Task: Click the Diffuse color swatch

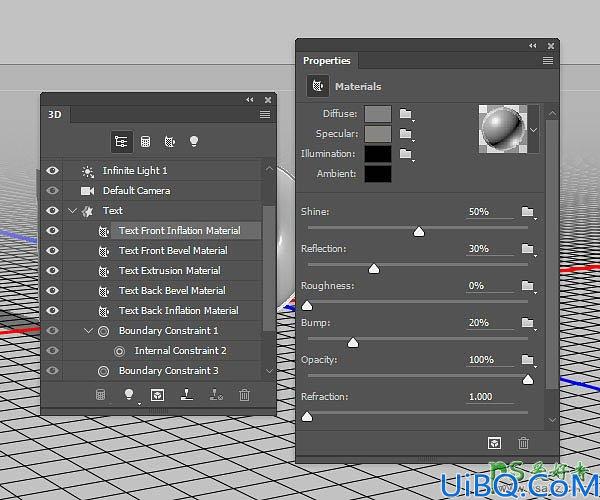Action: click(x=378, y=114)
